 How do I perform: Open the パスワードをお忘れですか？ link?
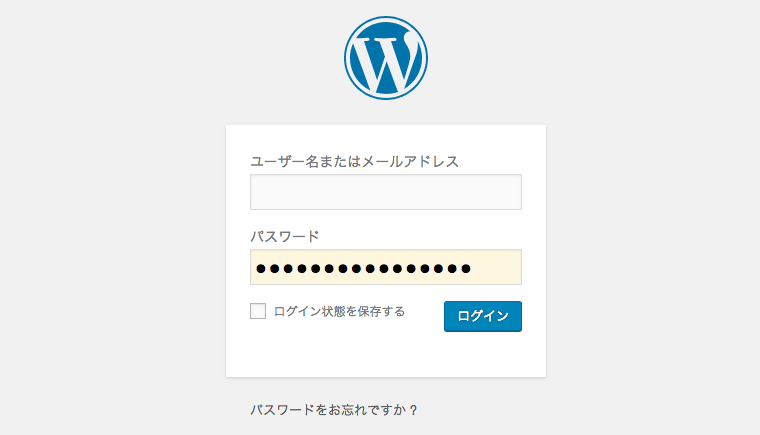(x=334, y=410)
